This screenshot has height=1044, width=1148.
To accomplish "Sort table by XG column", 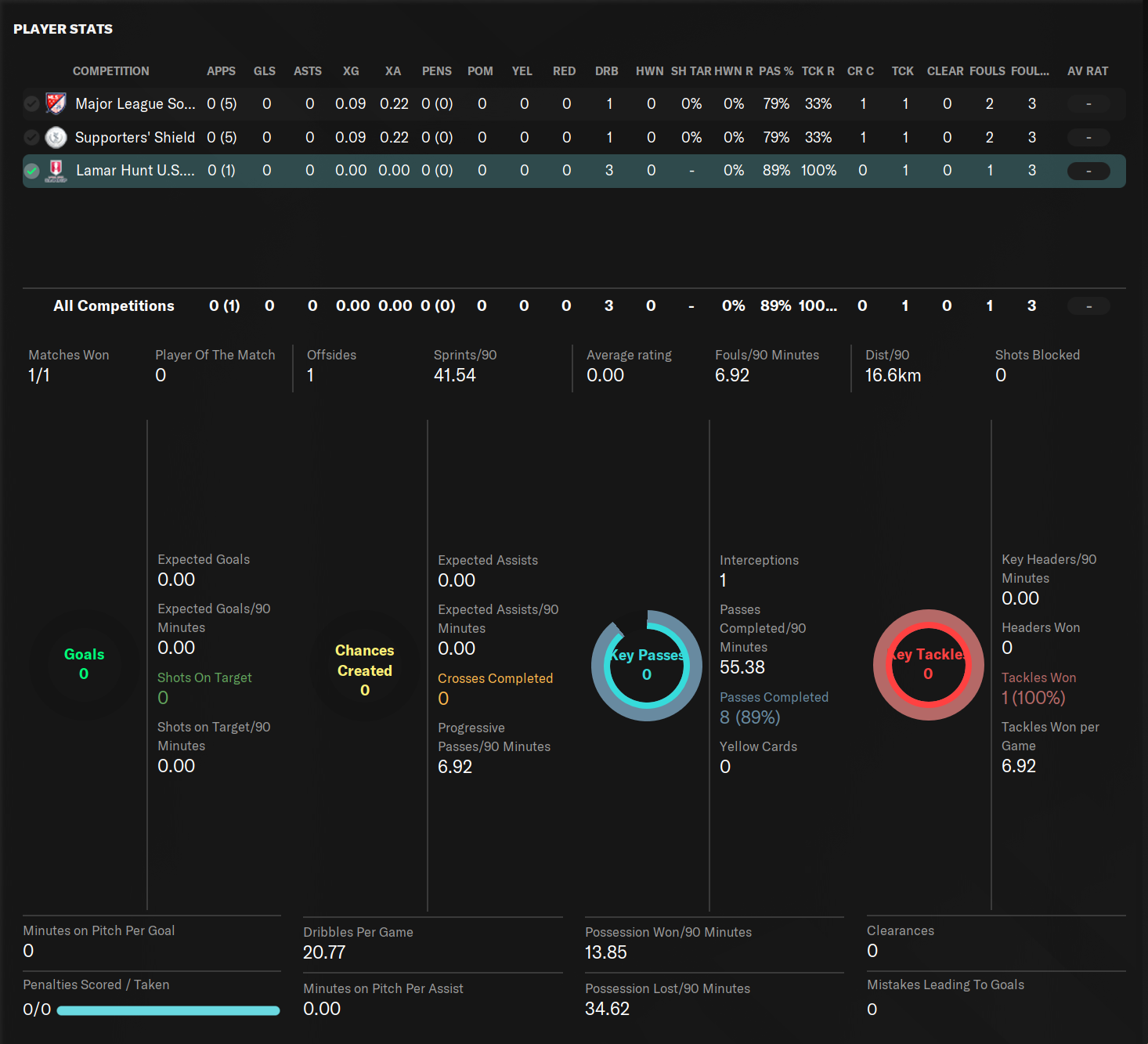I will pos(351,71).
